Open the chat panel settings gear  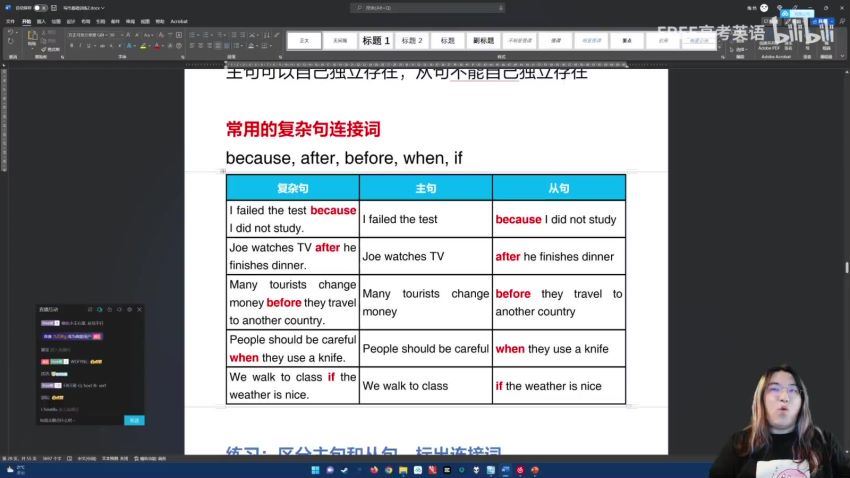click(x=129, y=310)
